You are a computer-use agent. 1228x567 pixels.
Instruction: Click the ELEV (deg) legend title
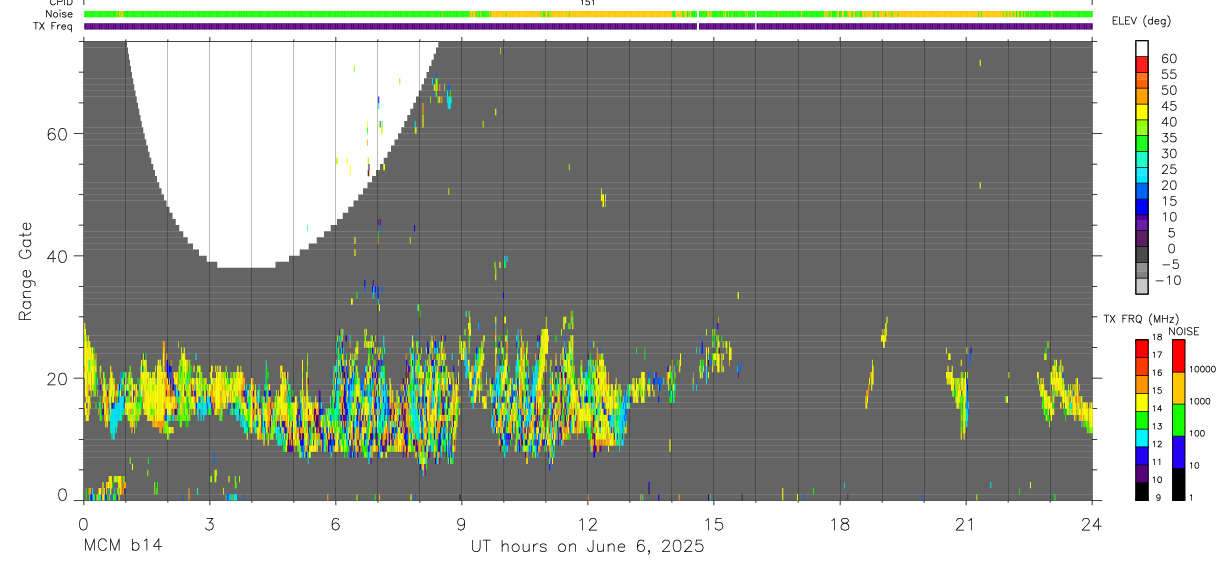coord(1141,22)
